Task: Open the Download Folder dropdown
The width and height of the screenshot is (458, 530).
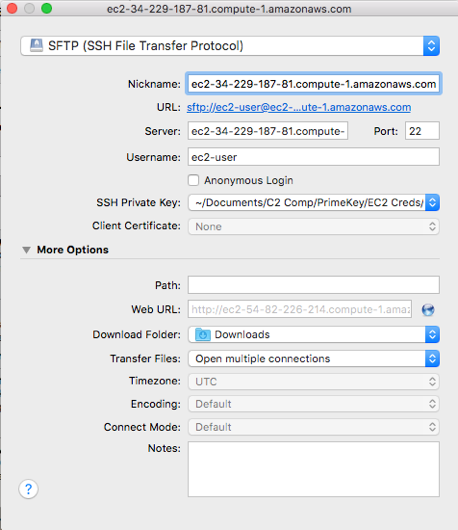Action: (314, 335)
